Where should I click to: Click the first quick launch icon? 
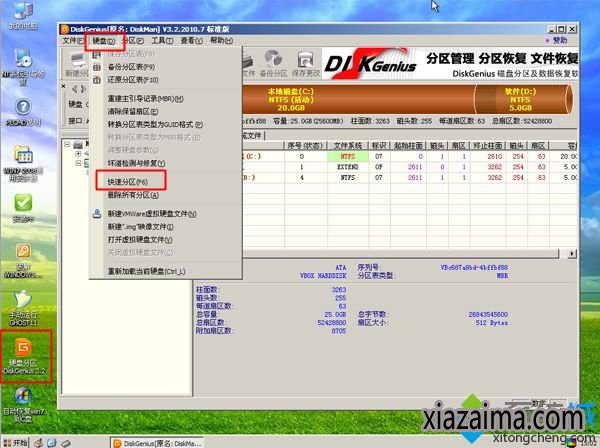point(38,443)
